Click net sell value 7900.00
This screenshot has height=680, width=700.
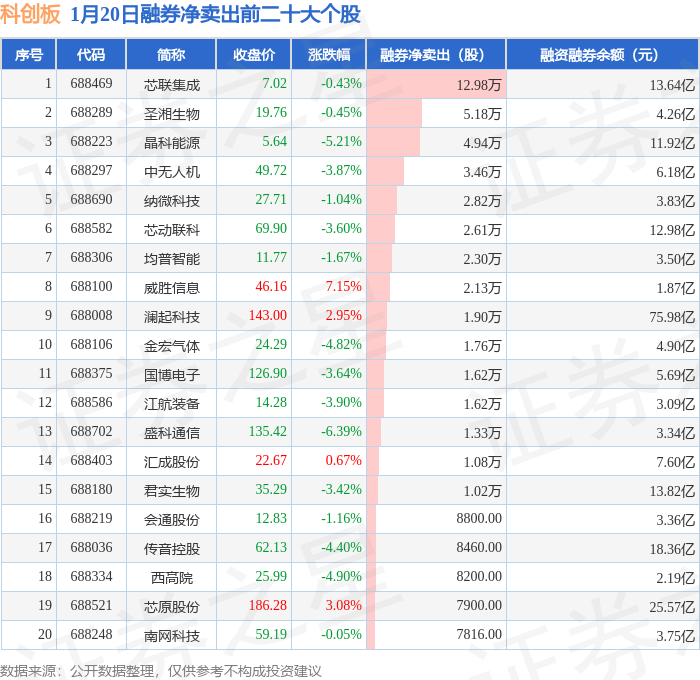[x=479, y=606]
